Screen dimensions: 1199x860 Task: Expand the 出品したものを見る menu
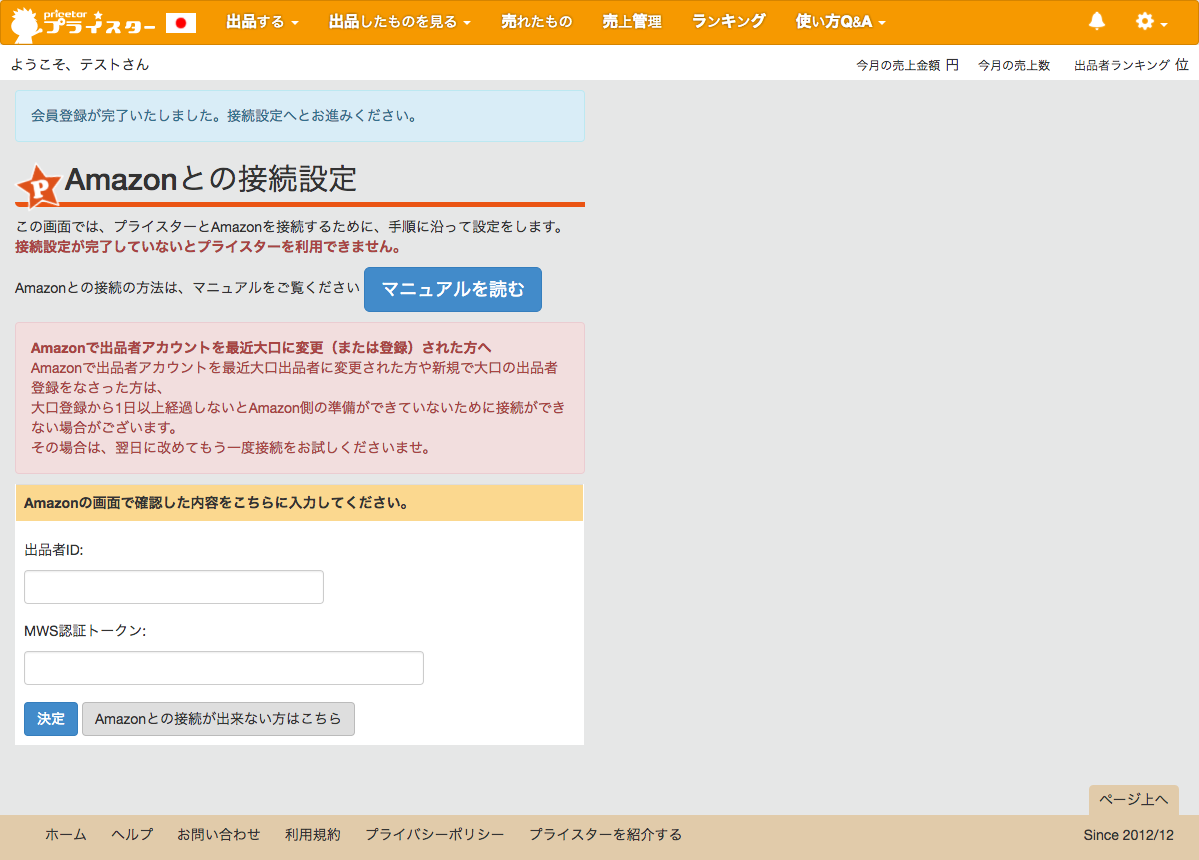(x=399, y=21)
